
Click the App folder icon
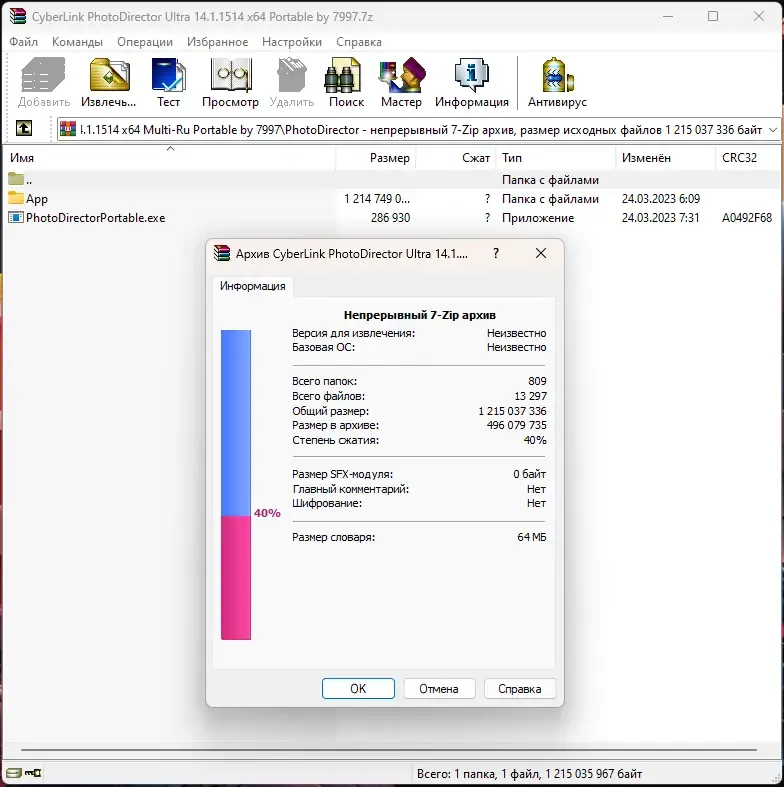(x=16, y=198)
